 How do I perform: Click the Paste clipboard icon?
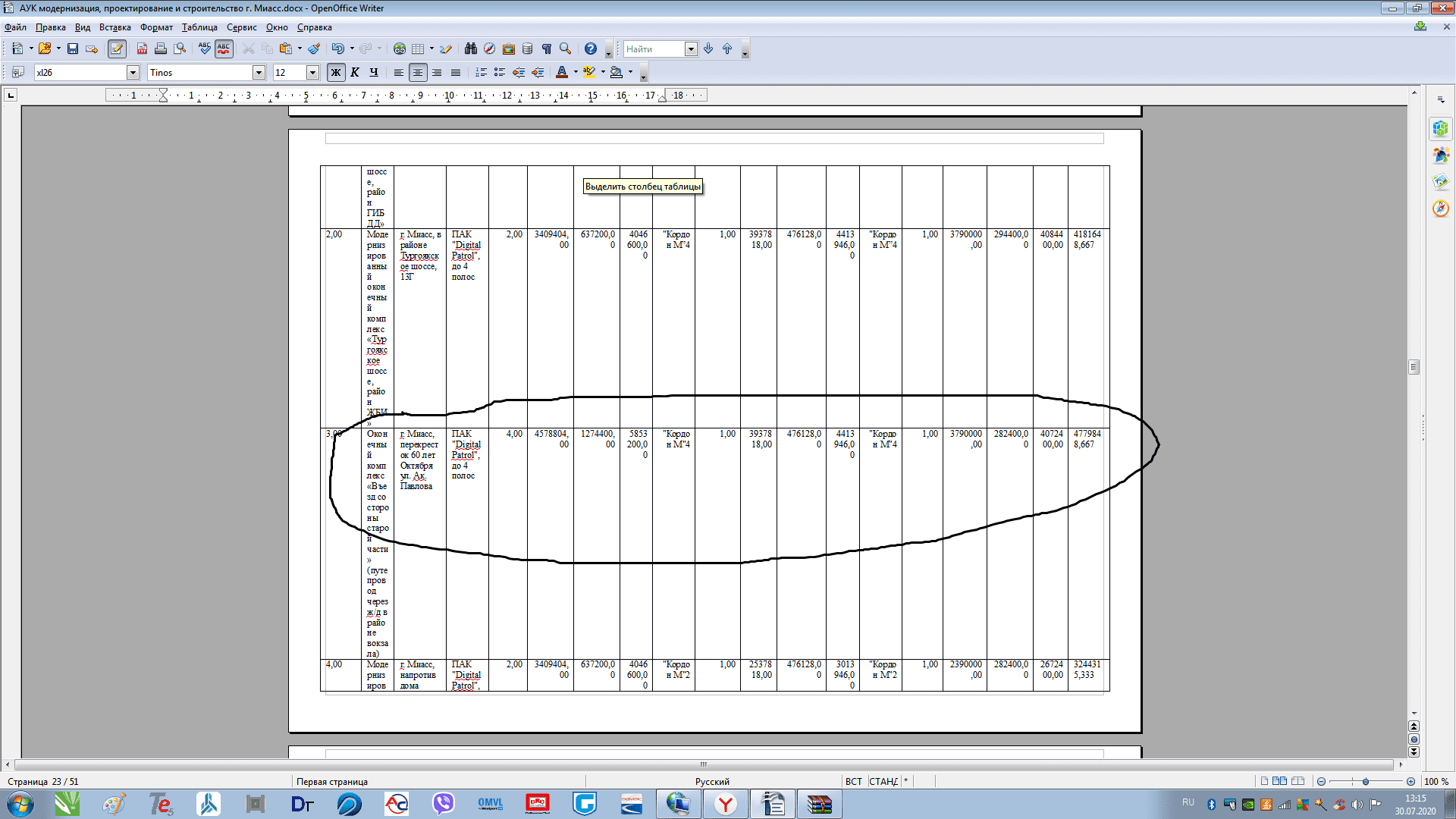click(286, 49)
